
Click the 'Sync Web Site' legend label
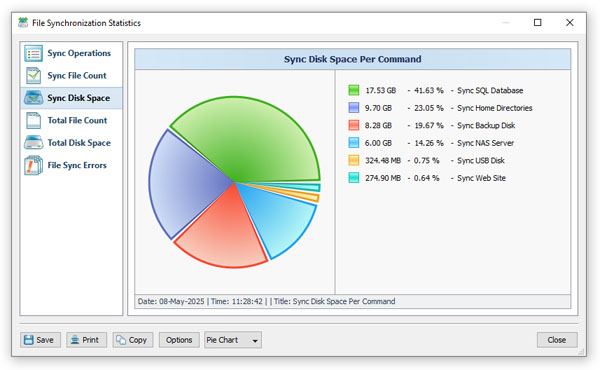point(481,178)
